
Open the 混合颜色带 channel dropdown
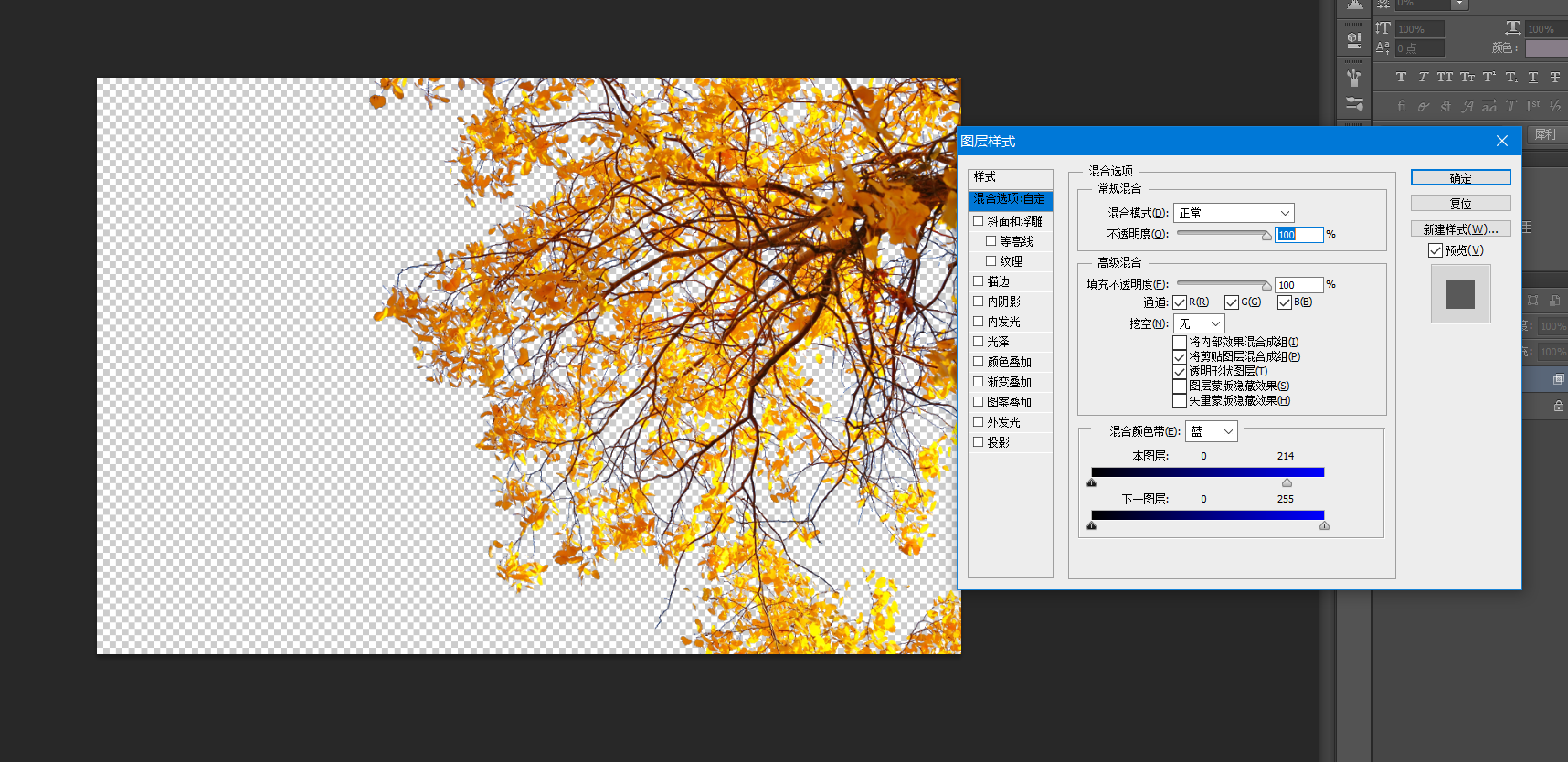pos(1212,431)
